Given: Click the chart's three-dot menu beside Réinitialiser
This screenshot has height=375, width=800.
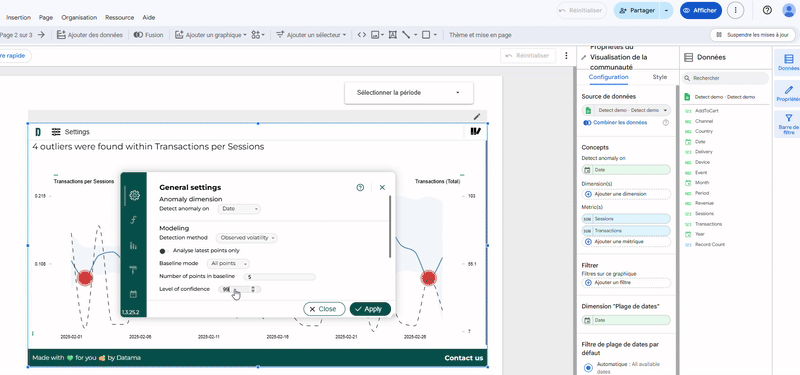Looking at the screenshot, I should 566,56.
